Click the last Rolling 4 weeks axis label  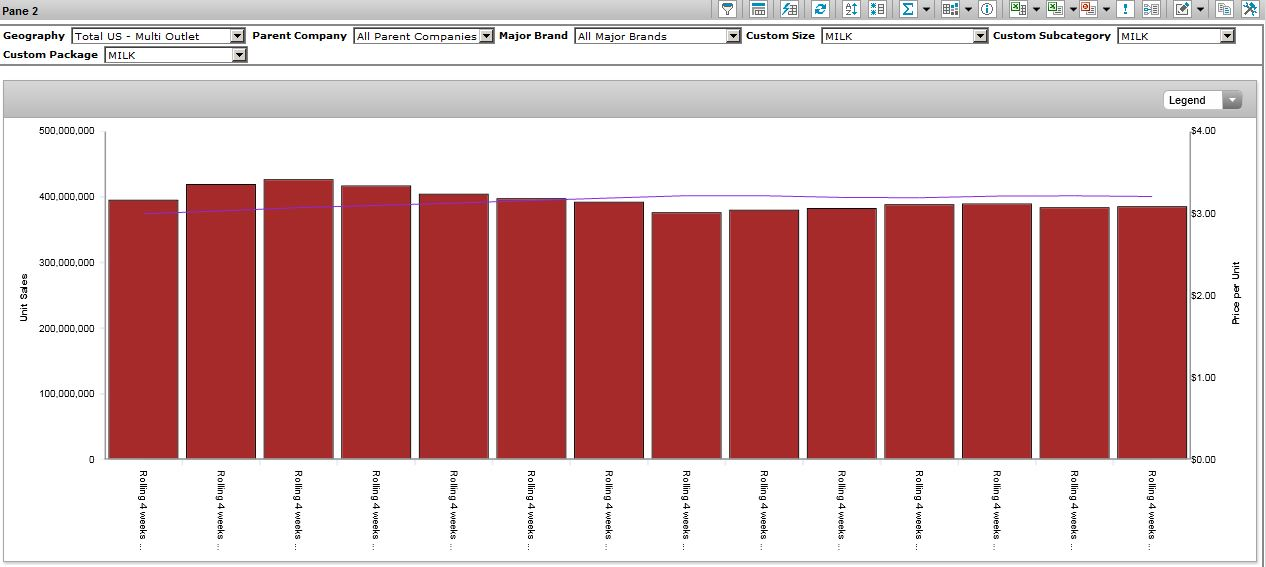click(x=1151, y=508)
